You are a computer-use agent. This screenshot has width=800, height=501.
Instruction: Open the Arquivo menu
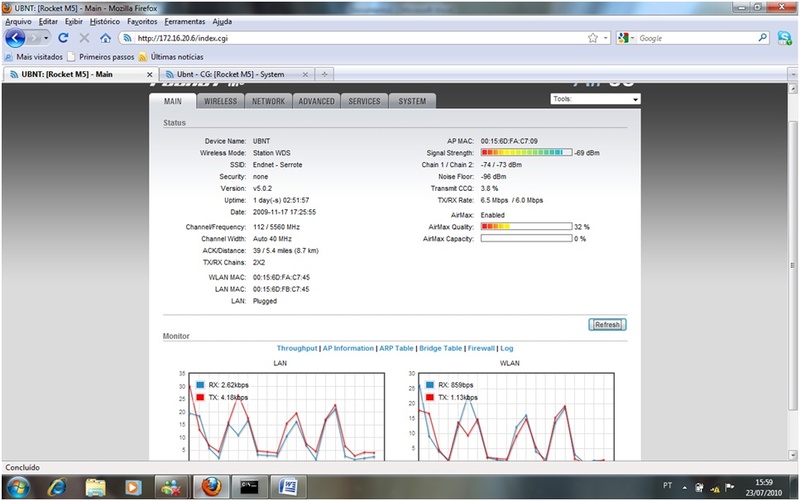[x=18, y=21]
